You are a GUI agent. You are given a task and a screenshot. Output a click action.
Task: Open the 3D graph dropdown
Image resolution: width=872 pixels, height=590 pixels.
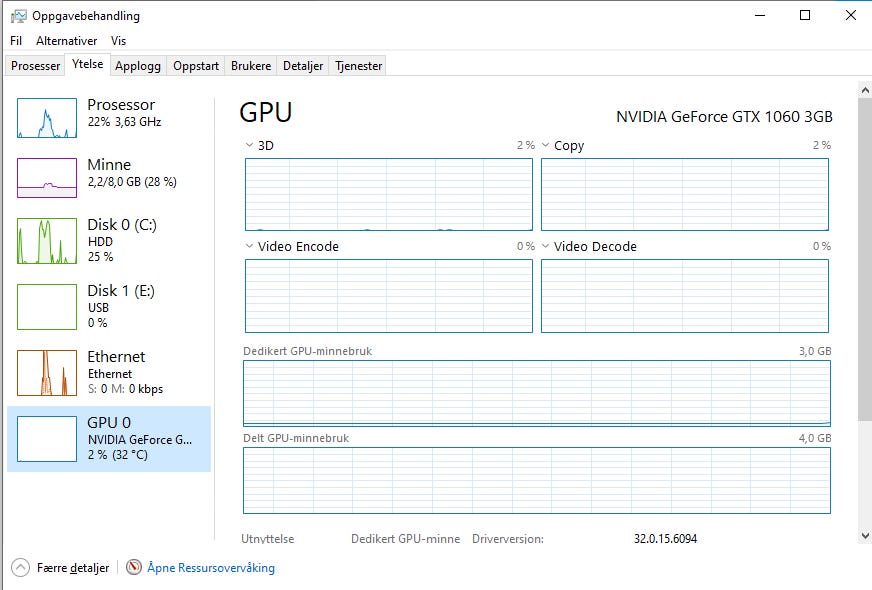[x=250, y=146]
